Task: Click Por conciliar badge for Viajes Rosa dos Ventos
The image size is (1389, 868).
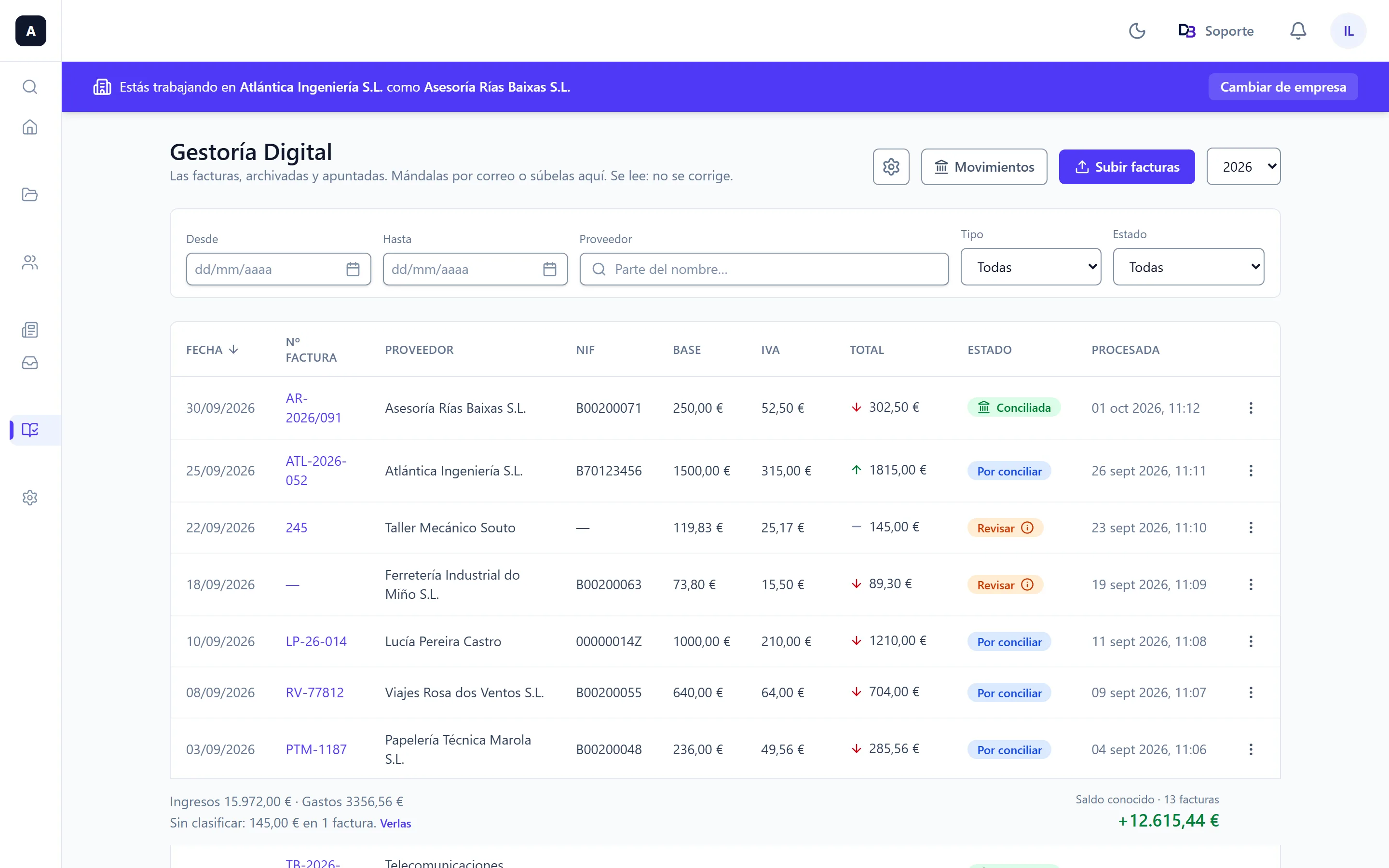Action: (1009, 693)
